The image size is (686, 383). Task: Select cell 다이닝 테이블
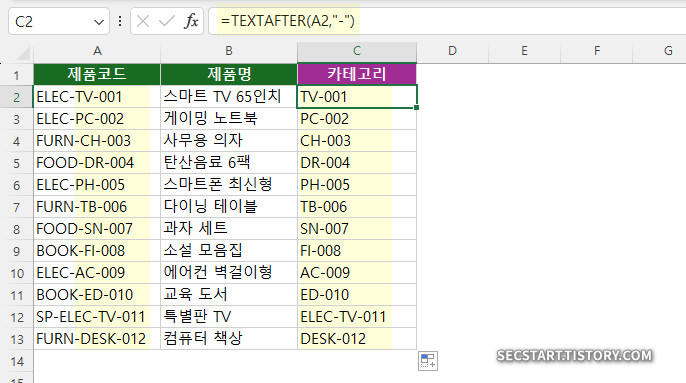[229, 207]
